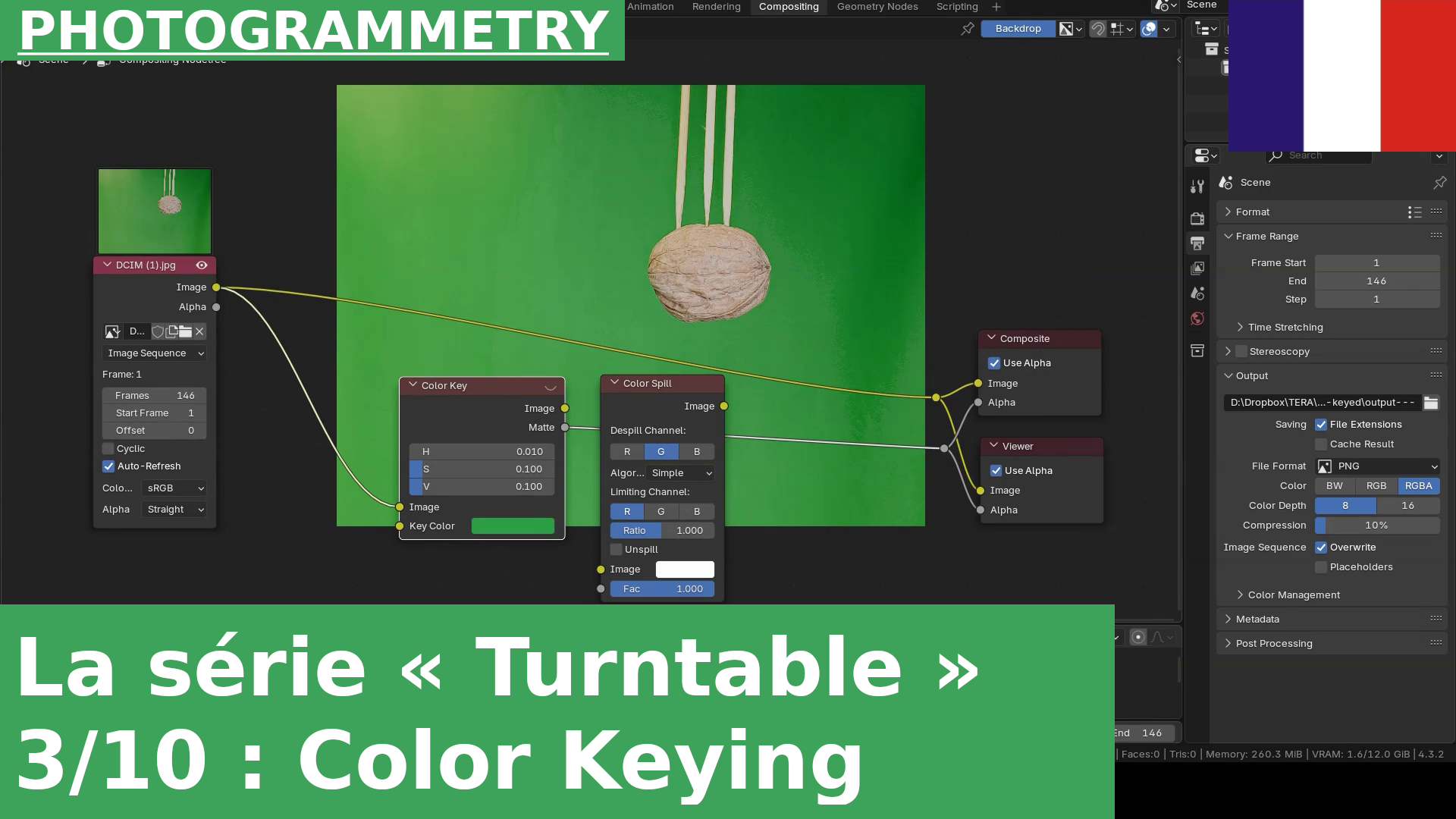Open the Collection properties tab
The width and height of the screenshot is (1456, 819).
coord(1197,350)
